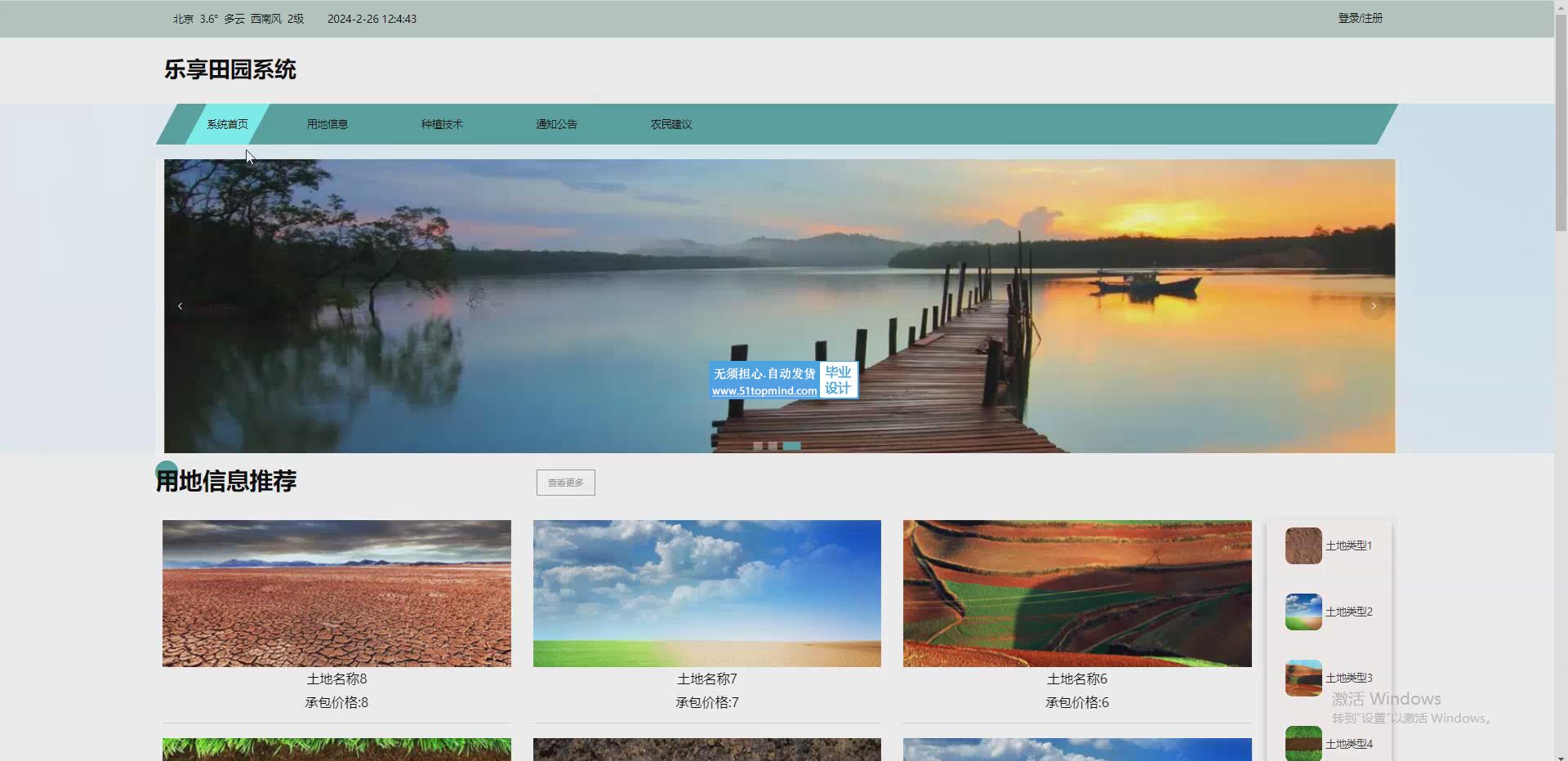Click the scrollbar up arrow

click(x=1561, y=7)
